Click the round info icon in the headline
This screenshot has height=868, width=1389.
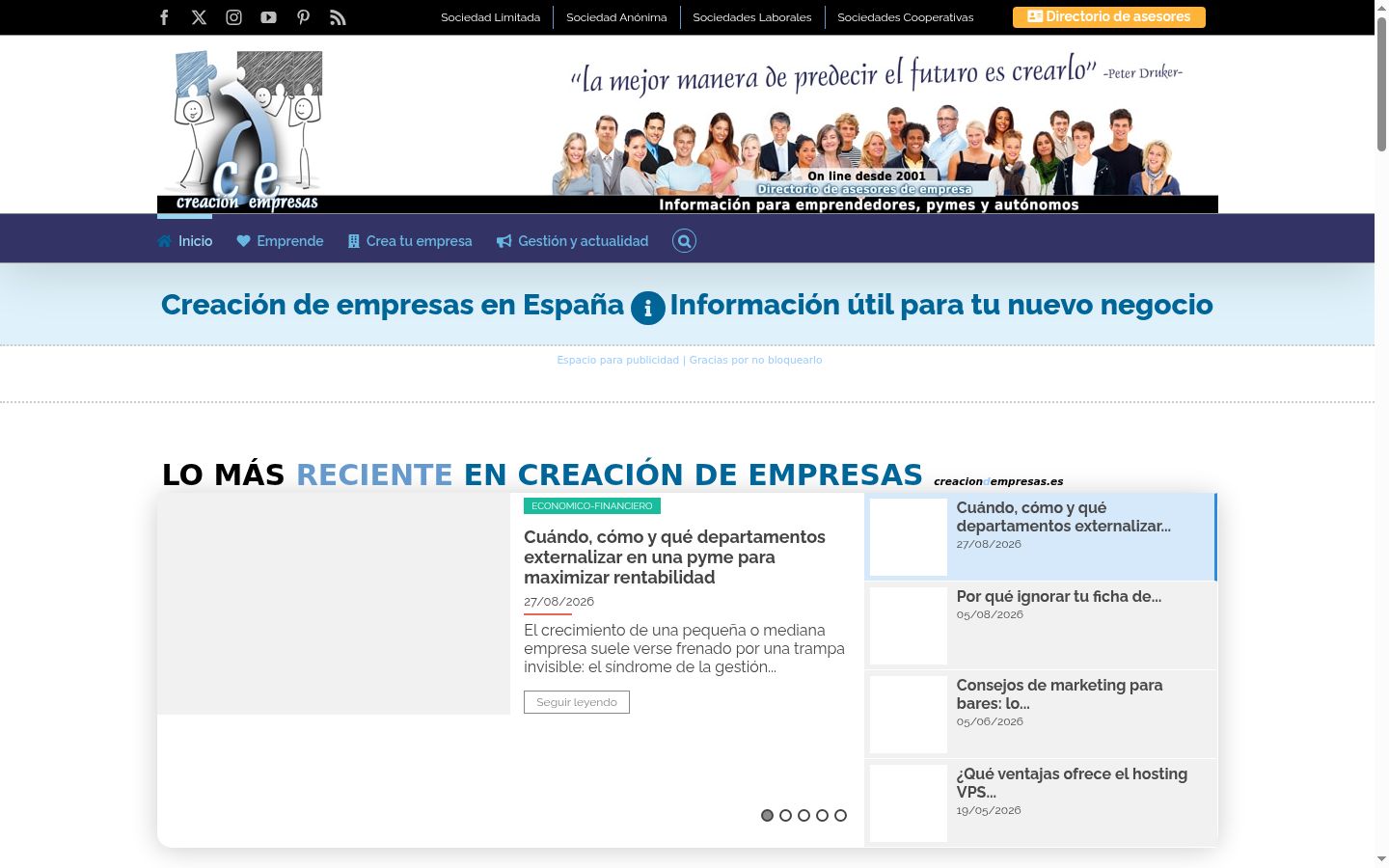click(x=647, y=308)
